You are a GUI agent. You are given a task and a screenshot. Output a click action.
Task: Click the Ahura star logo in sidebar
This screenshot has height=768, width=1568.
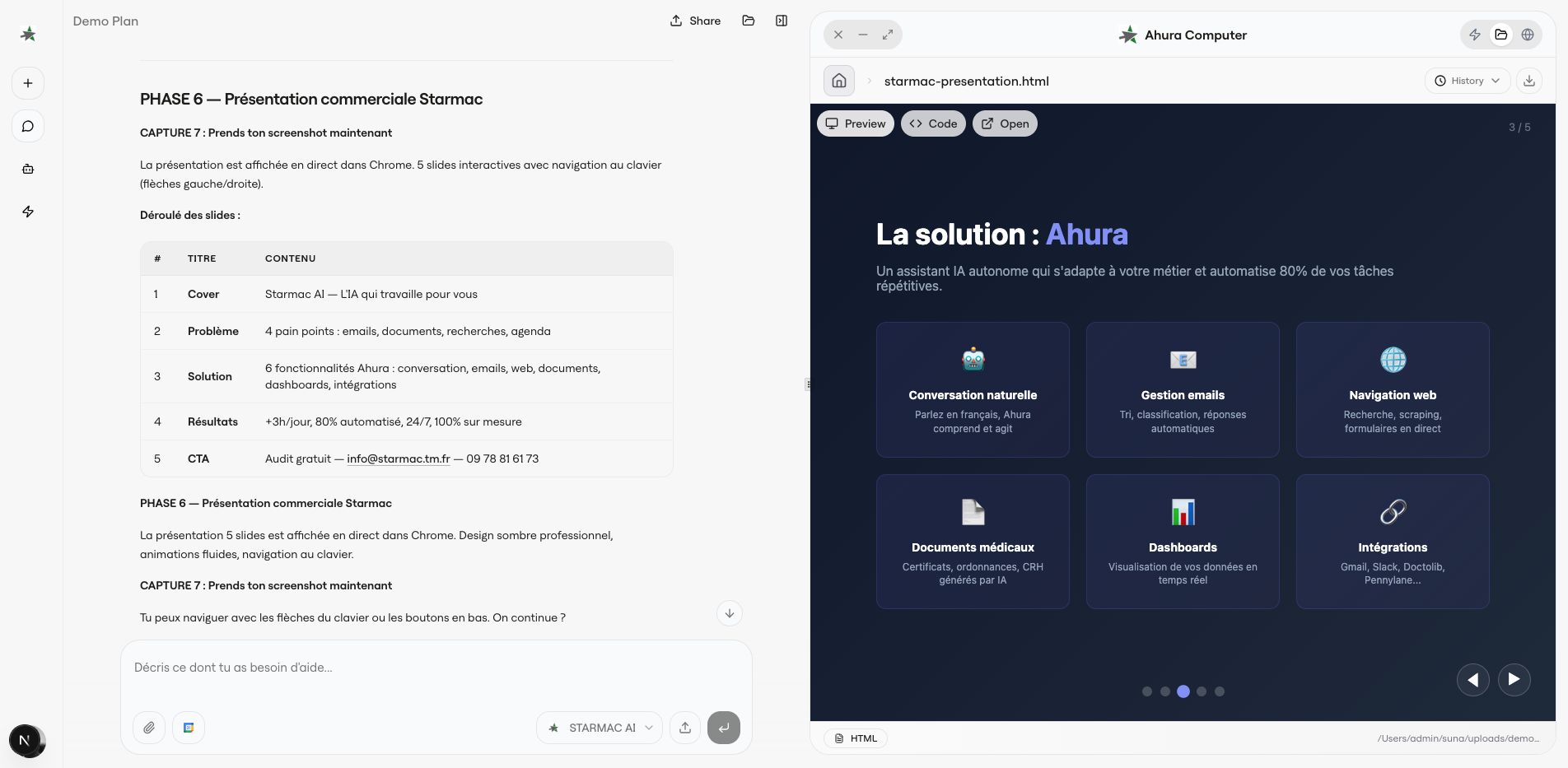28,34
